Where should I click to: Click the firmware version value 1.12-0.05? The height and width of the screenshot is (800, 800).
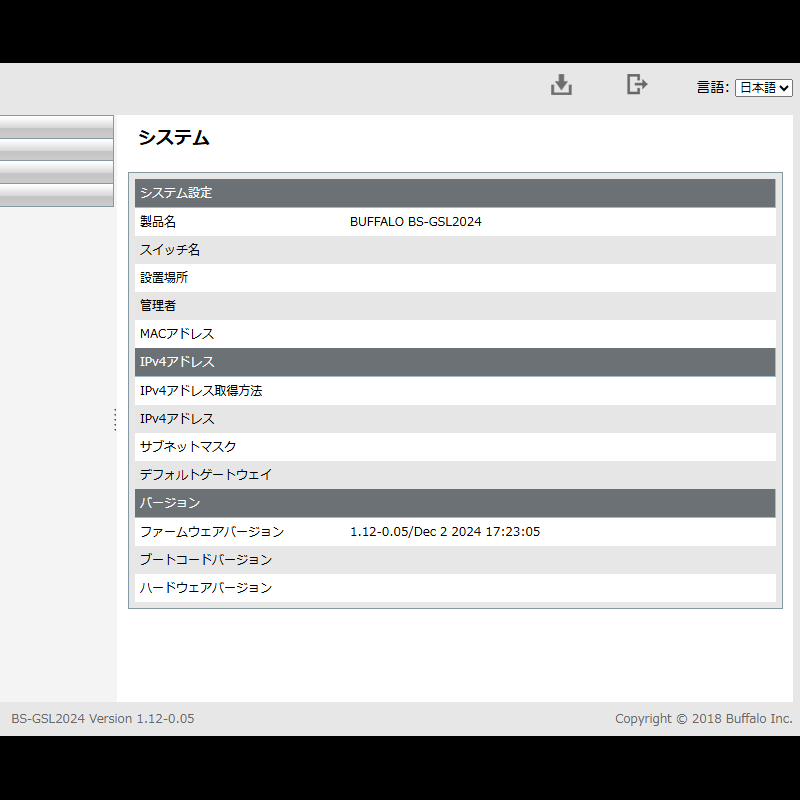pos(444,532)
